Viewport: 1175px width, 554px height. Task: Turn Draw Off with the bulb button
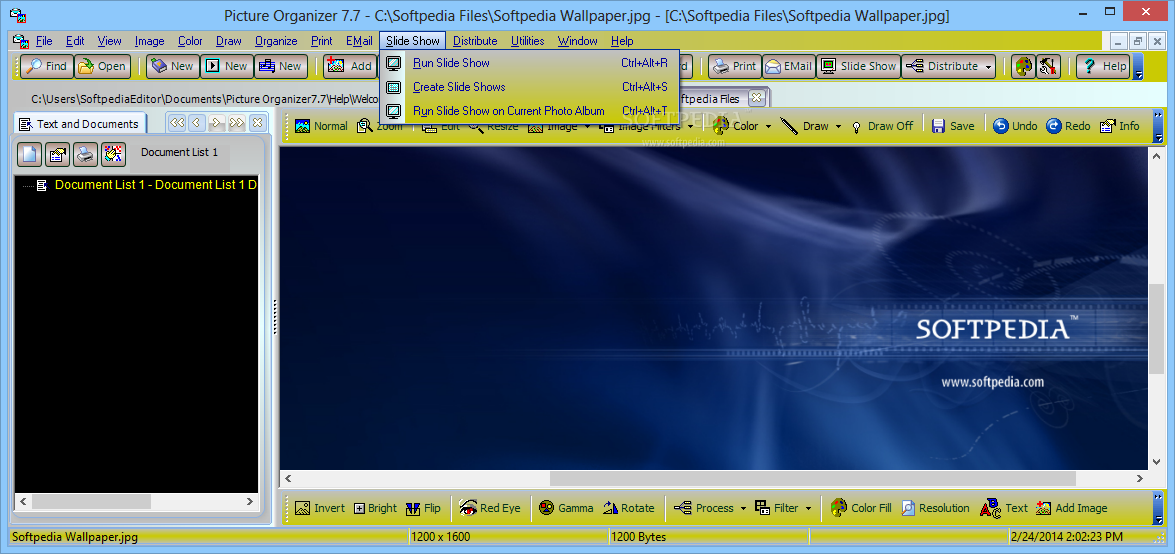tap(883, 126)
